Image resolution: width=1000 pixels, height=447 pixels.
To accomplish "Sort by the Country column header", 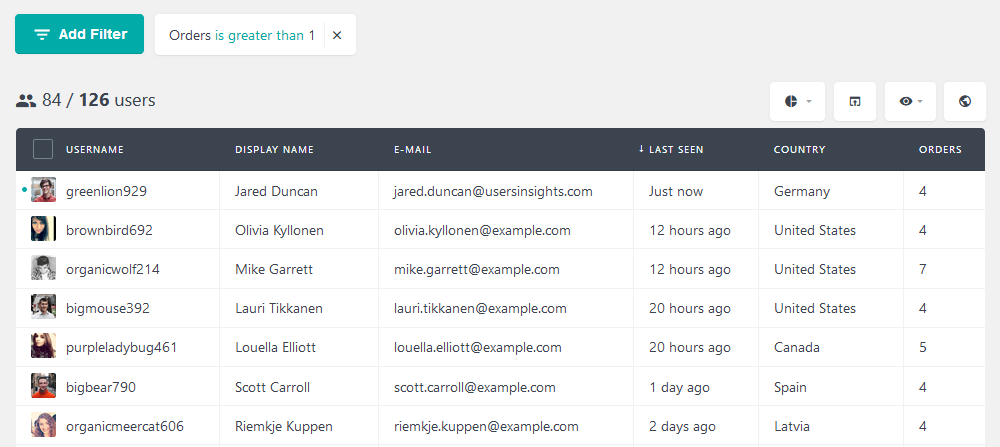I will click(x=800, y=150).
